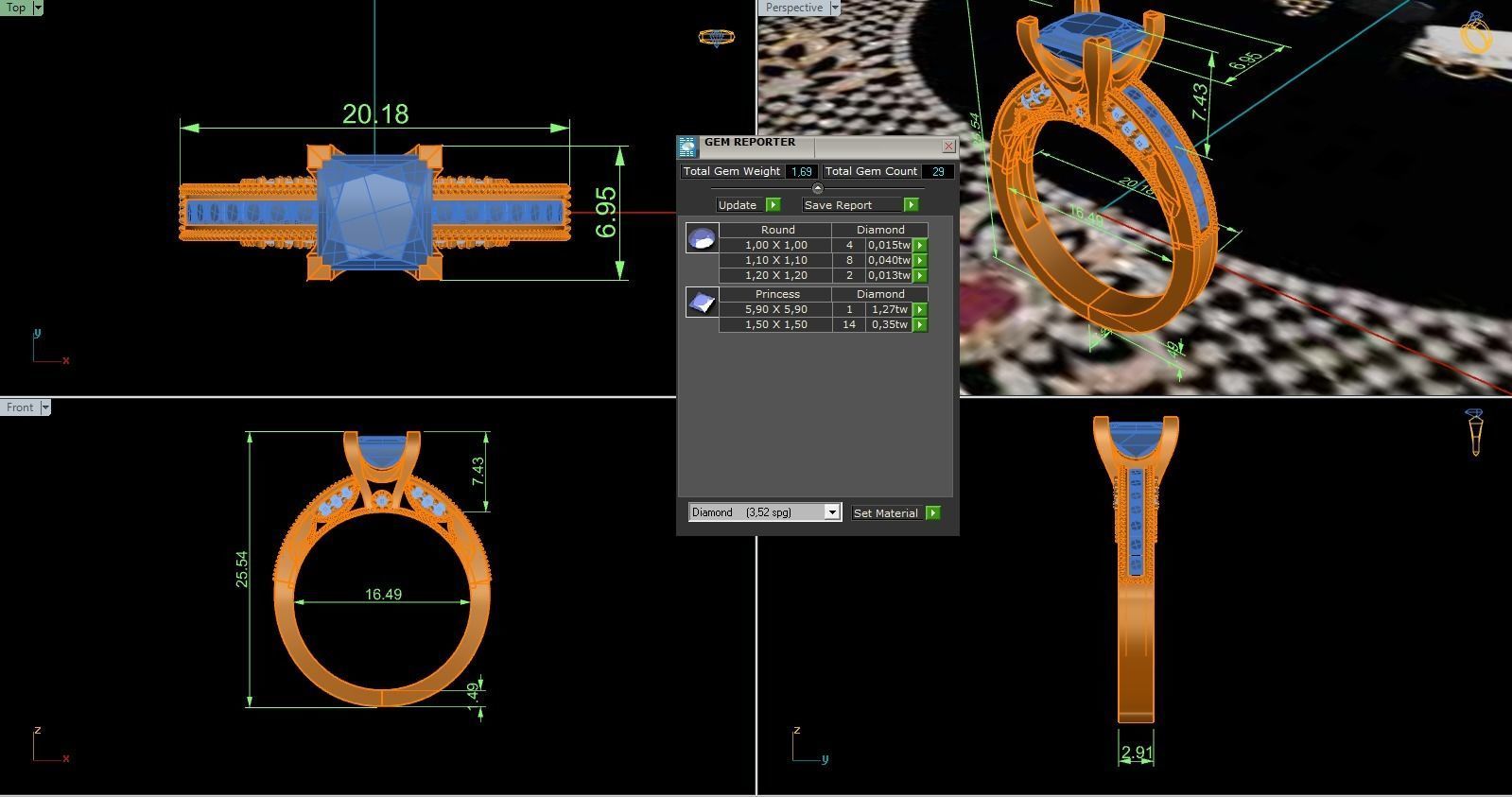This screenshot has height=797, width=1512.
Task: Select the Princess gem shape thumbnail
Action: (702, 303)
